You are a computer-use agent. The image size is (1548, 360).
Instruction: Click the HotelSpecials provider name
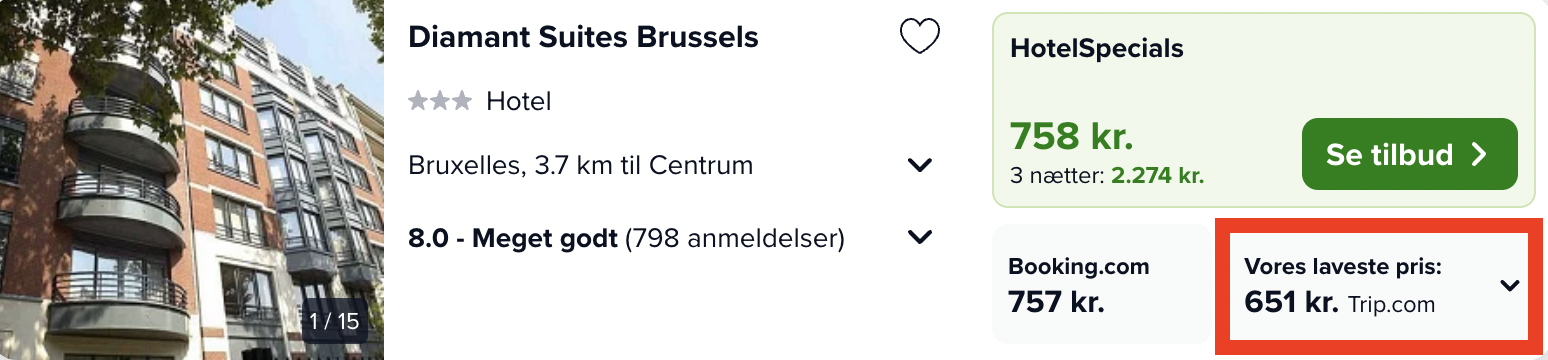pyautogui.click(x=1097, y=48)
